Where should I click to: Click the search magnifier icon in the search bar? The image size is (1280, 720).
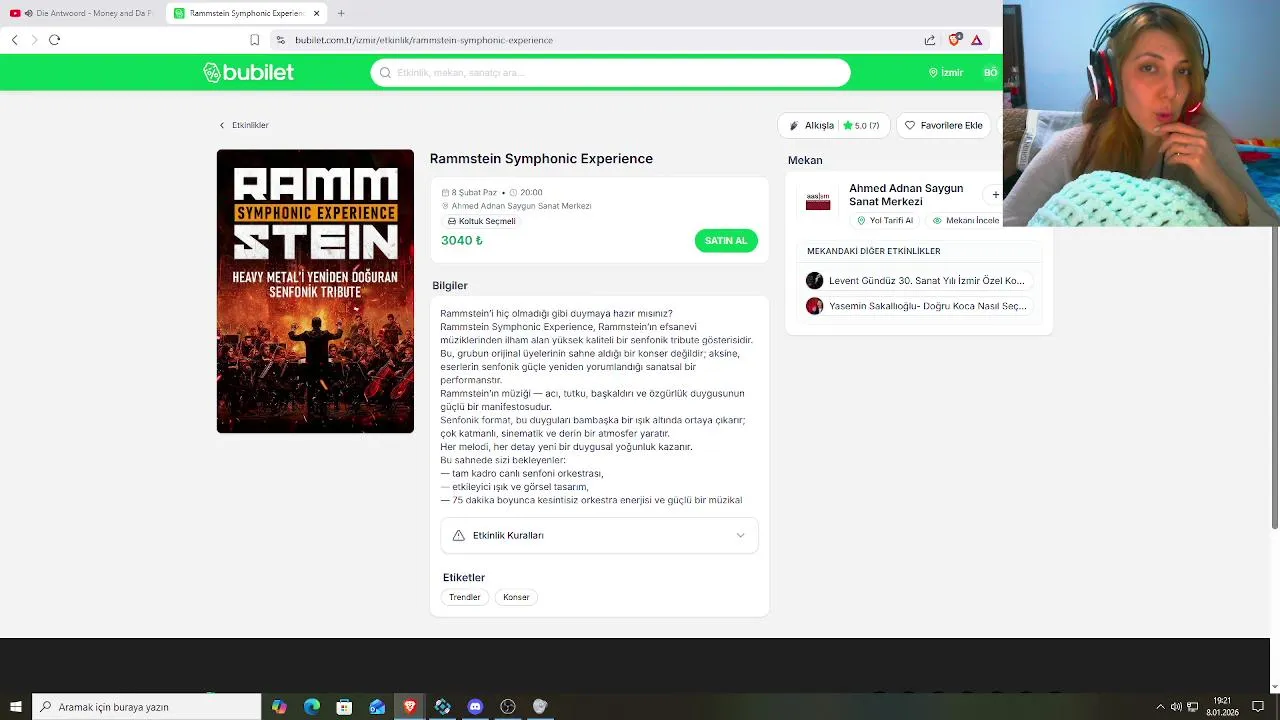tap(385, 73)
